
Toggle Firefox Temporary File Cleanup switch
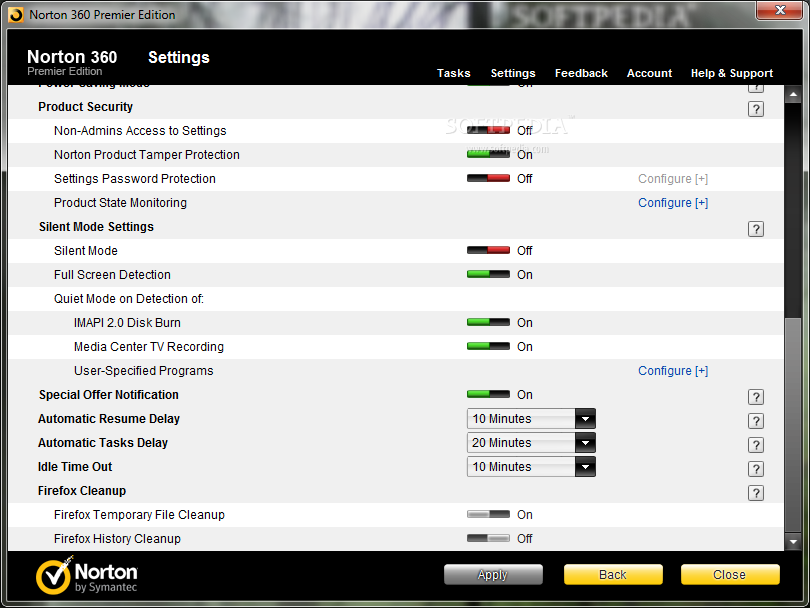tap(488, 515)
